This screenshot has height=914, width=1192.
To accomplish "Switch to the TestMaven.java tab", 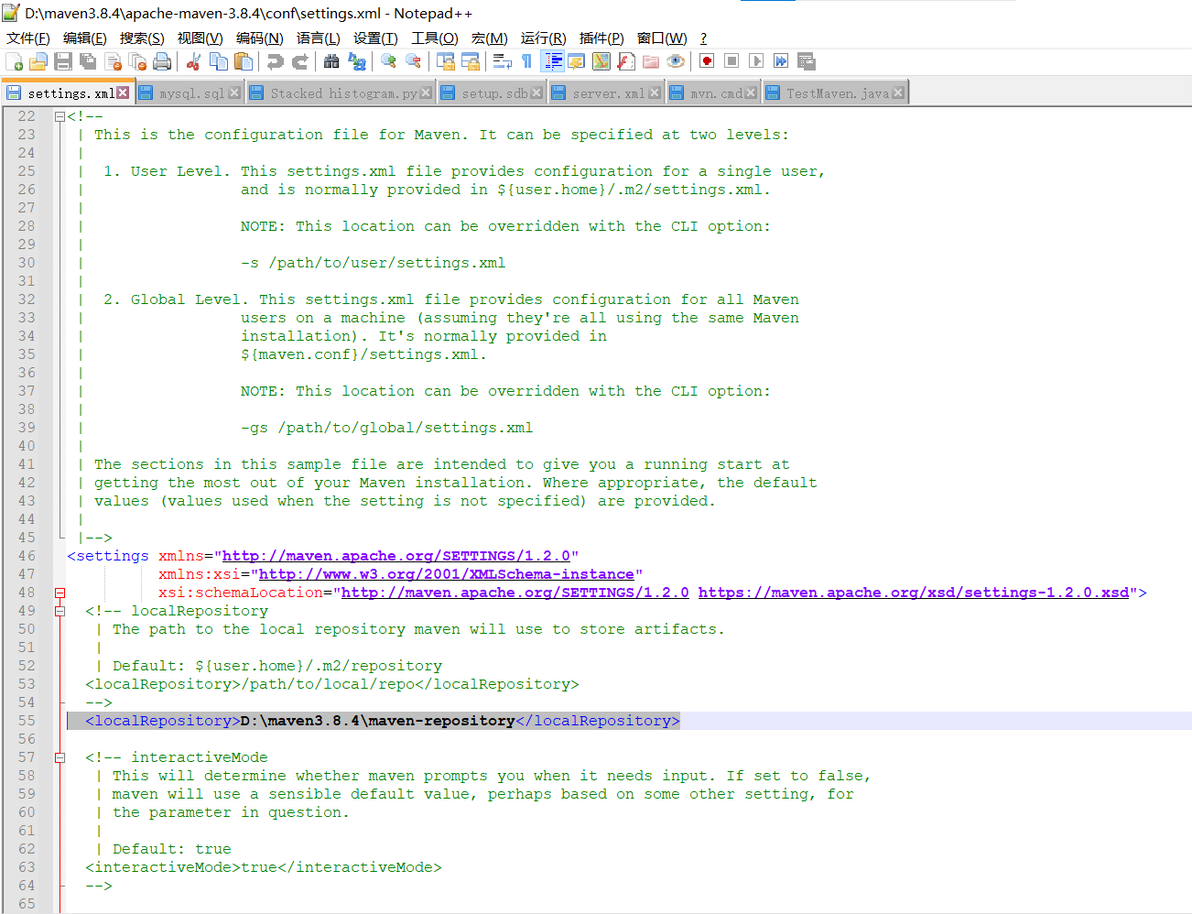I will coord(837,93).
